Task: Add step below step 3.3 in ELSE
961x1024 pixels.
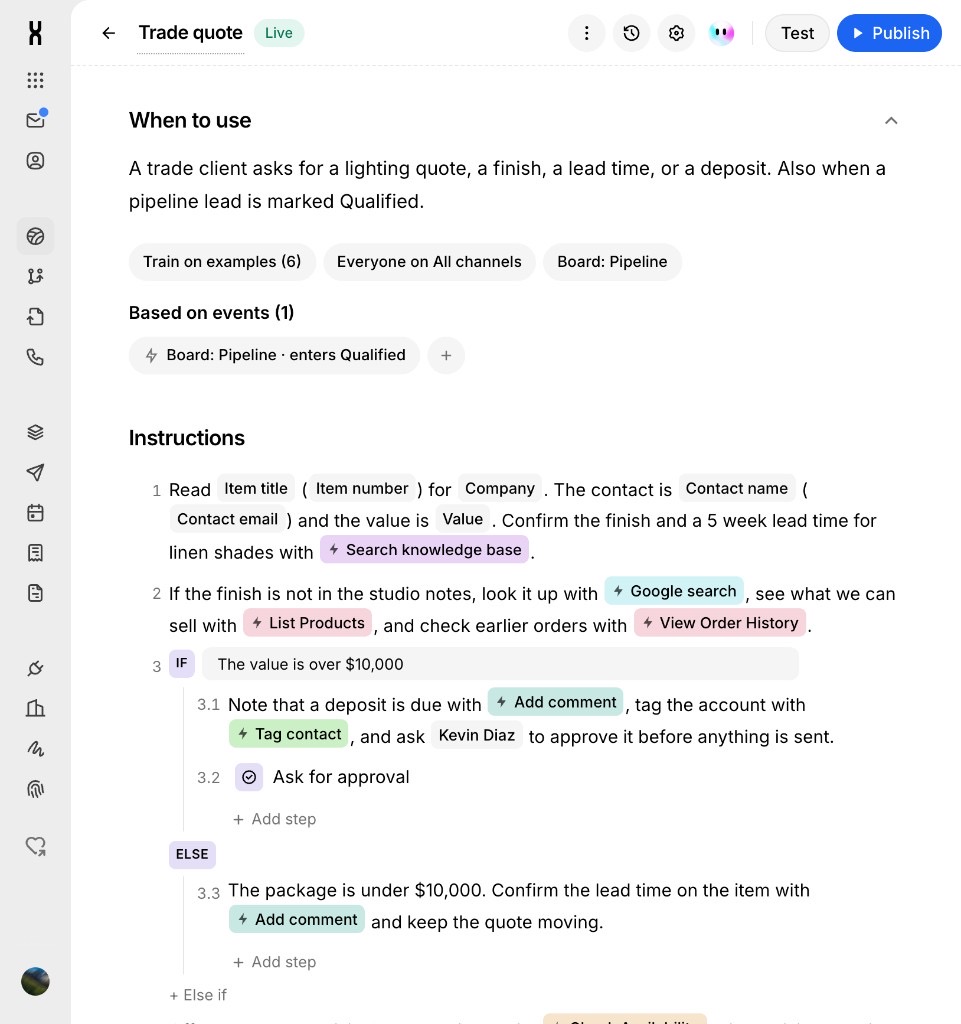Action: (x=275, y=962)
